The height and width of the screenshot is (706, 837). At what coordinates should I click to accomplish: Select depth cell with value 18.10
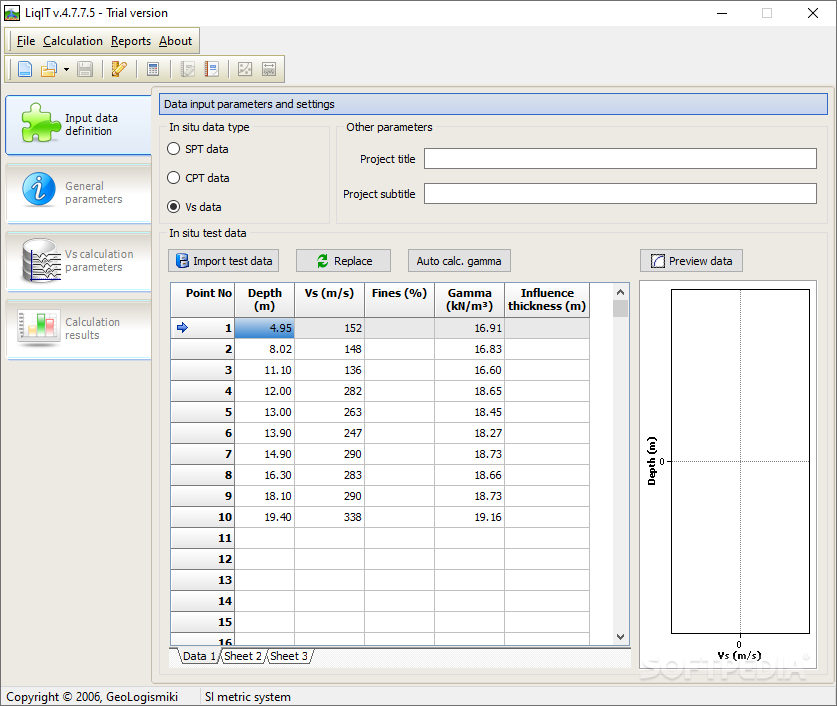click(265, 496)
